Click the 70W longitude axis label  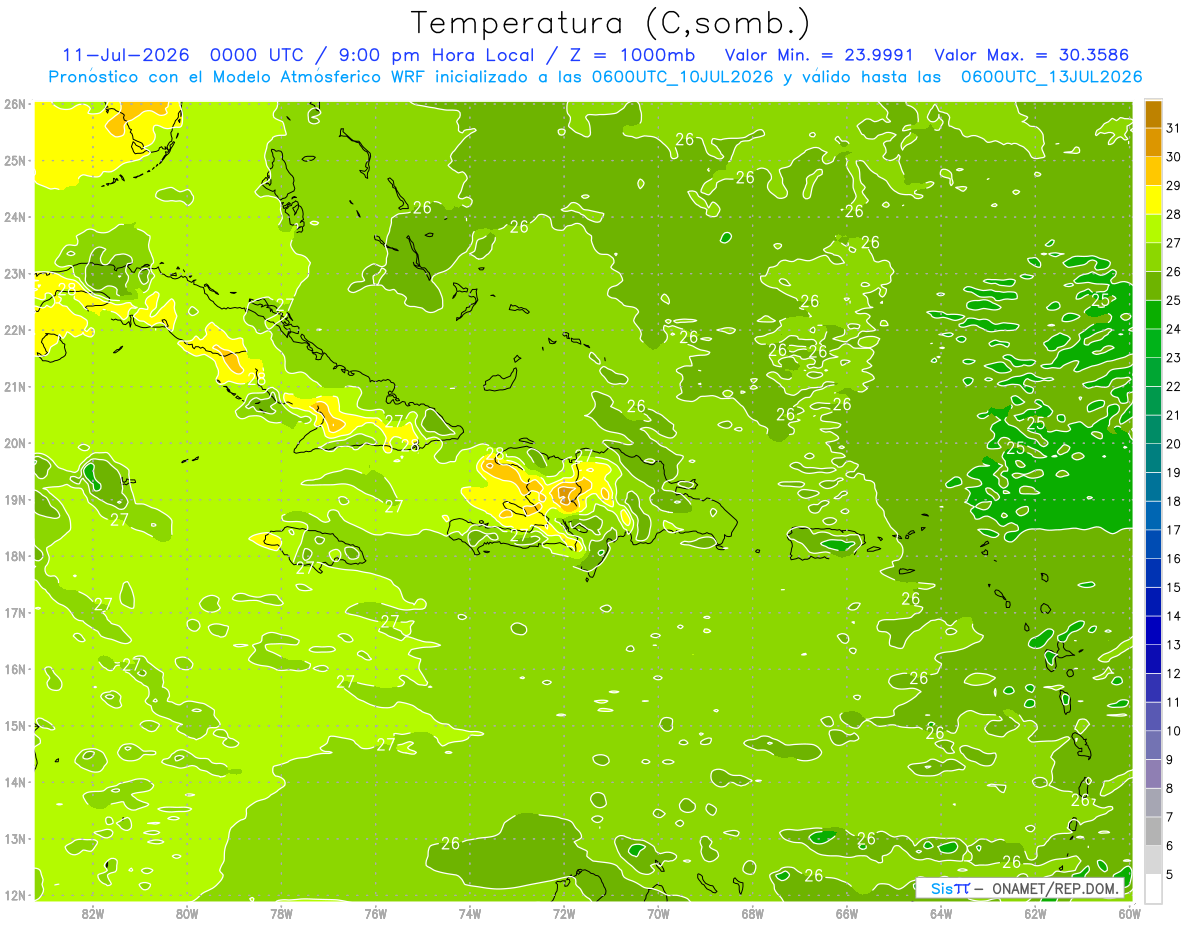(x=658, y=913)
